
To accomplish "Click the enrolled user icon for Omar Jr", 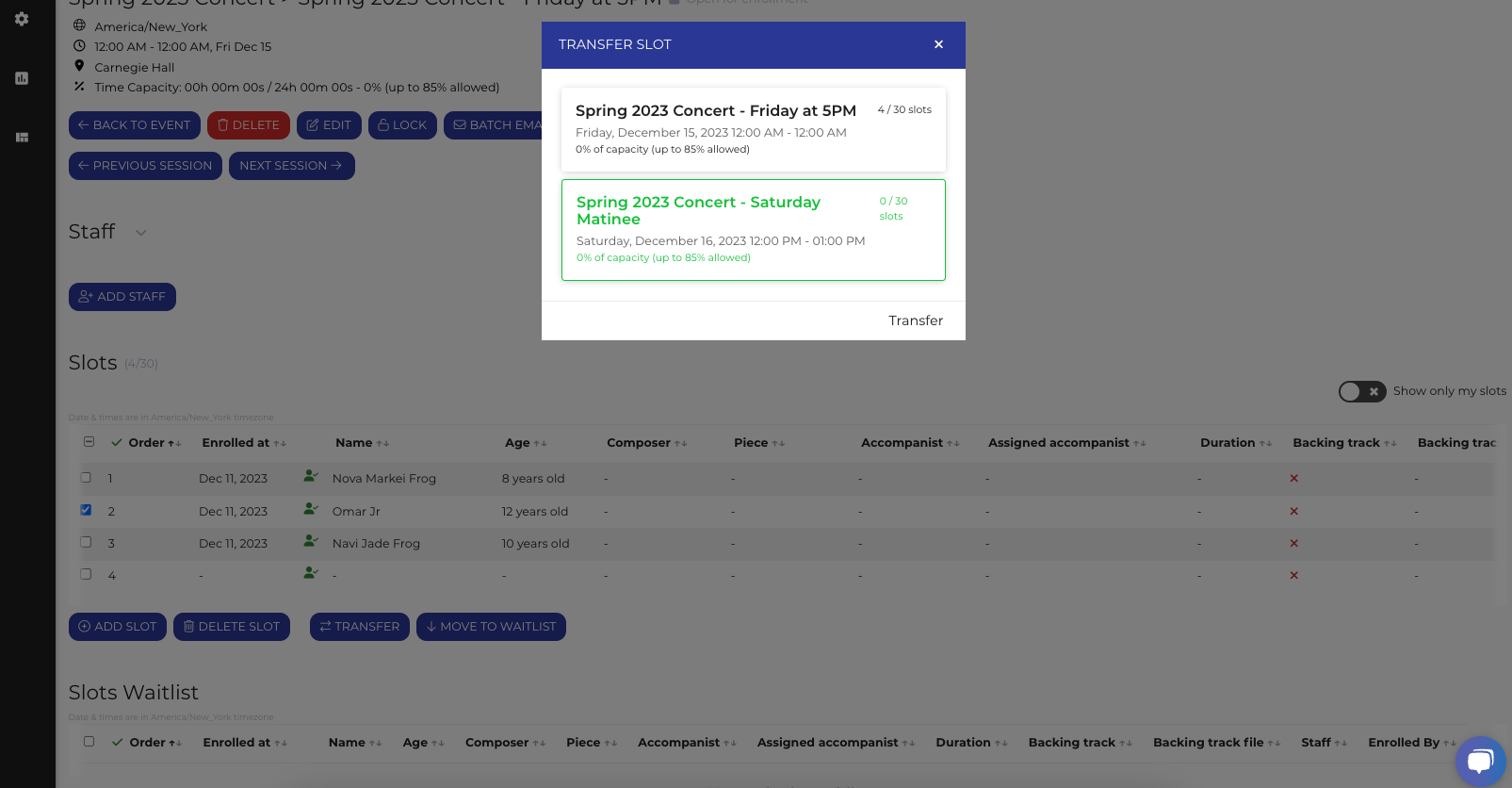I will tap(311, 509).
